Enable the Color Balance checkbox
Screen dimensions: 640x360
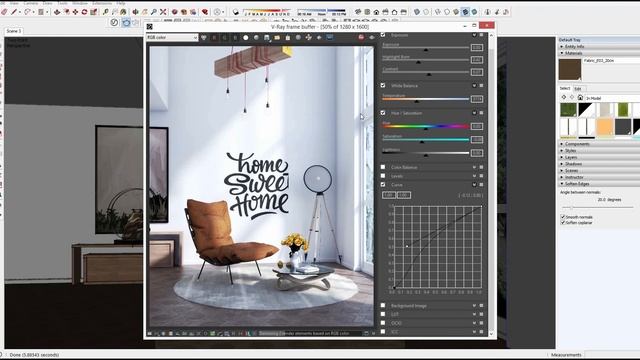tap(383, 167)
